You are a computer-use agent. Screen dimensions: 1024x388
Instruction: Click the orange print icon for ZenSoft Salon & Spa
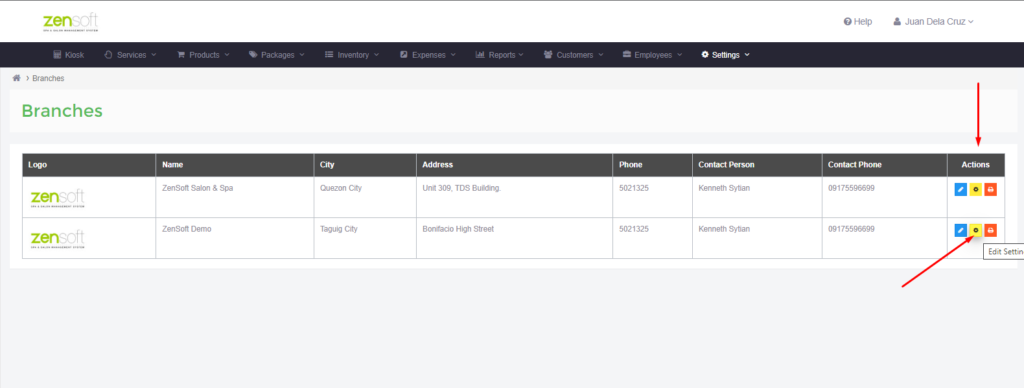(x=991, y=189)
